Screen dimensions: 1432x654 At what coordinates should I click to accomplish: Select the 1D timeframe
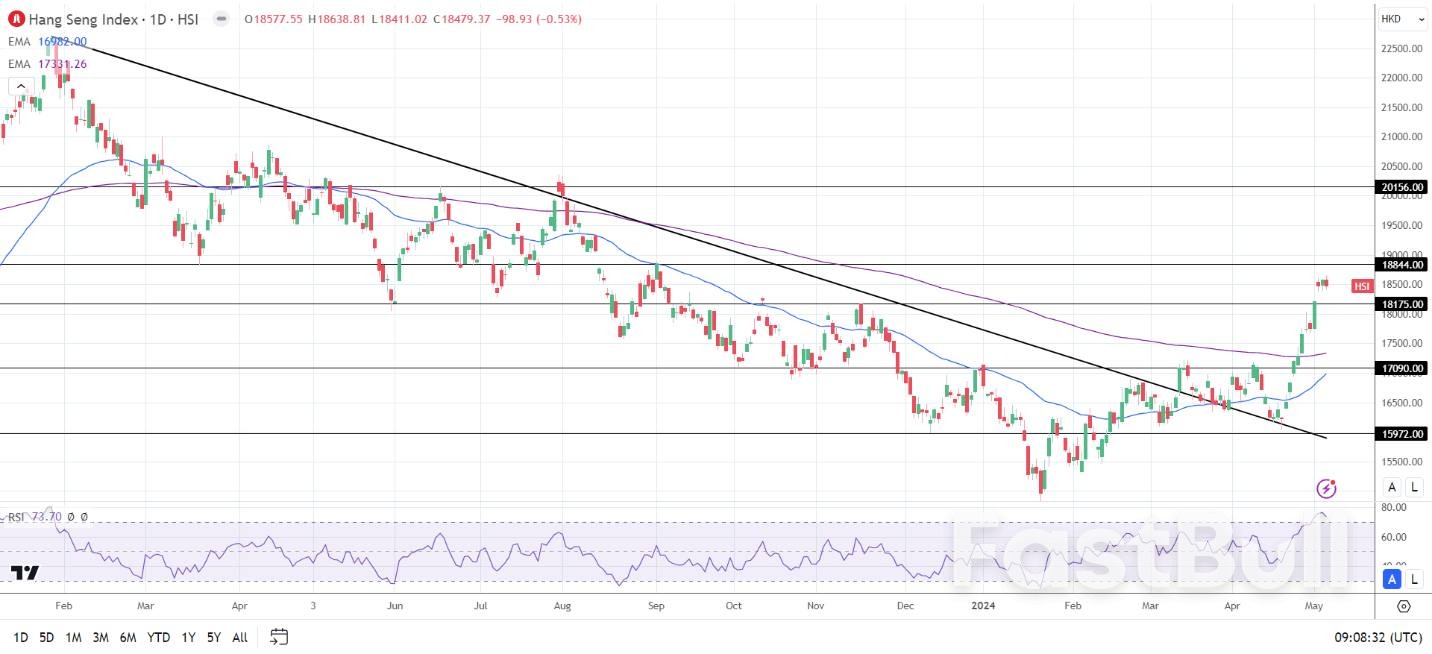(20, 637)
